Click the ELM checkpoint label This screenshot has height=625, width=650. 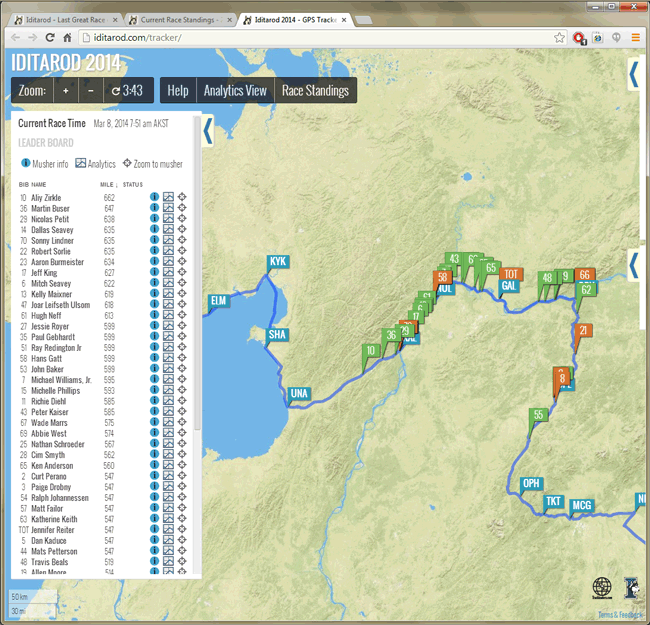(218, 301)
